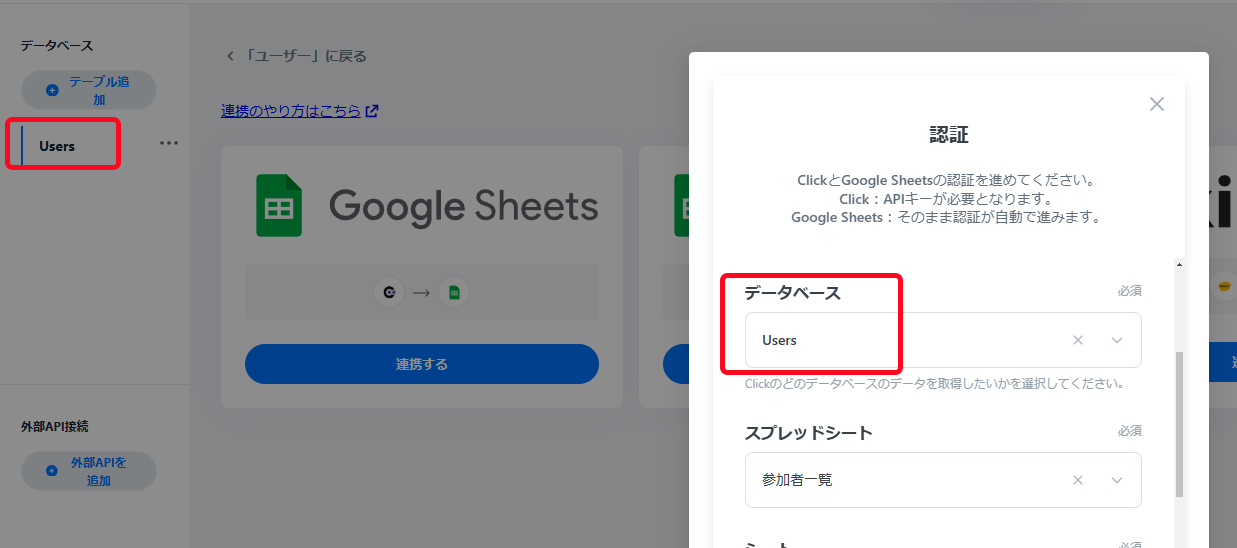Close the 認証 dialog with X
Image resolution: width=1237 pixels, height=548 pixels.
point(1157,104)
